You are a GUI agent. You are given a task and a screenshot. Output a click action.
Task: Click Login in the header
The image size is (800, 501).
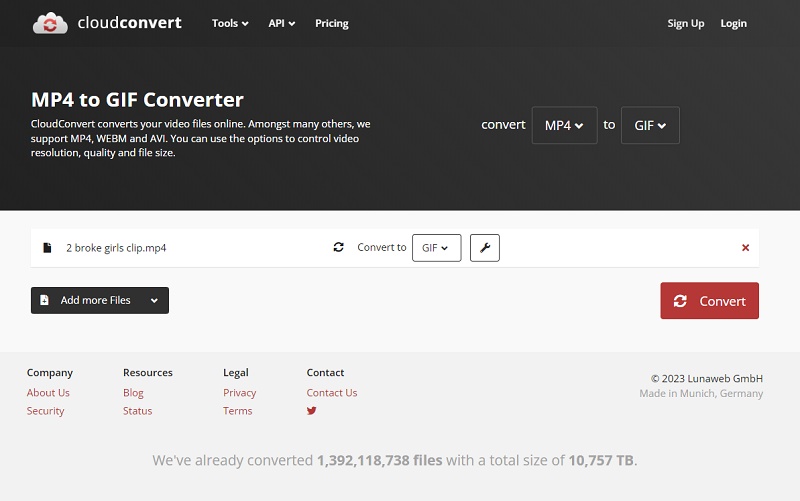click(733, 23)
